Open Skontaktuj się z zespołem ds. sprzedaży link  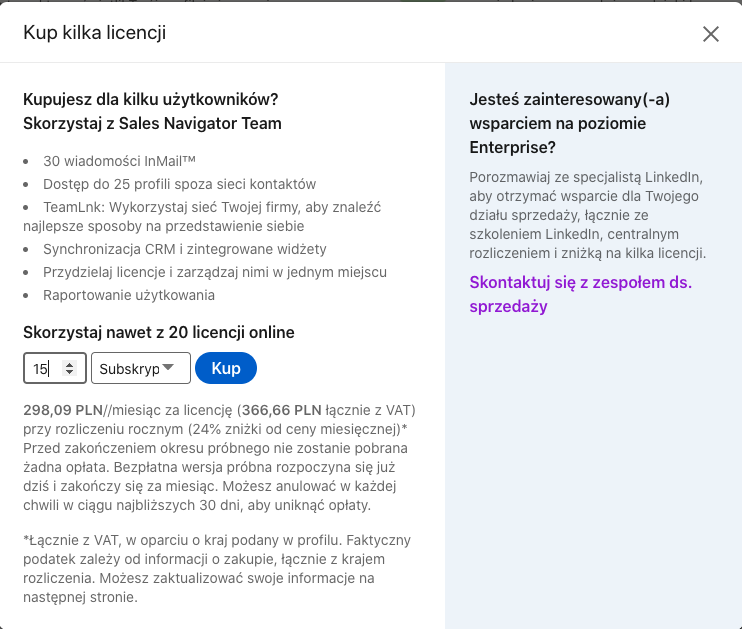point(580,294)
